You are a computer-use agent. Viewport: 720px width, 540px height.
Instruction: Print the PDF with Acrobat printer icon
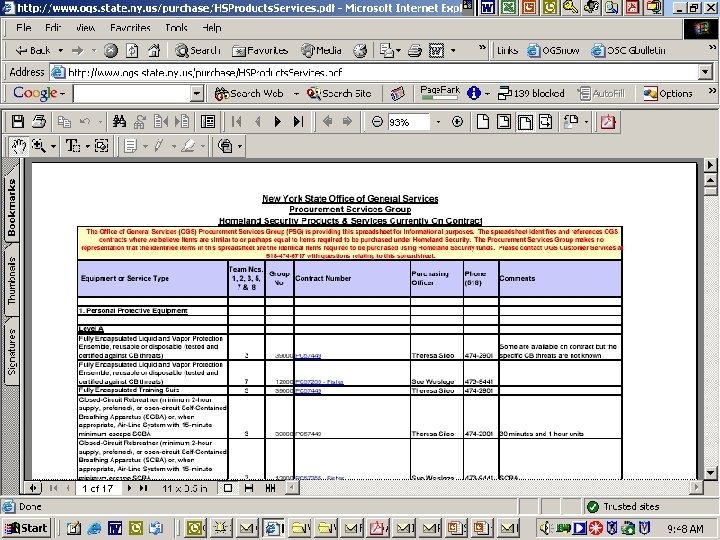point(39,122)
